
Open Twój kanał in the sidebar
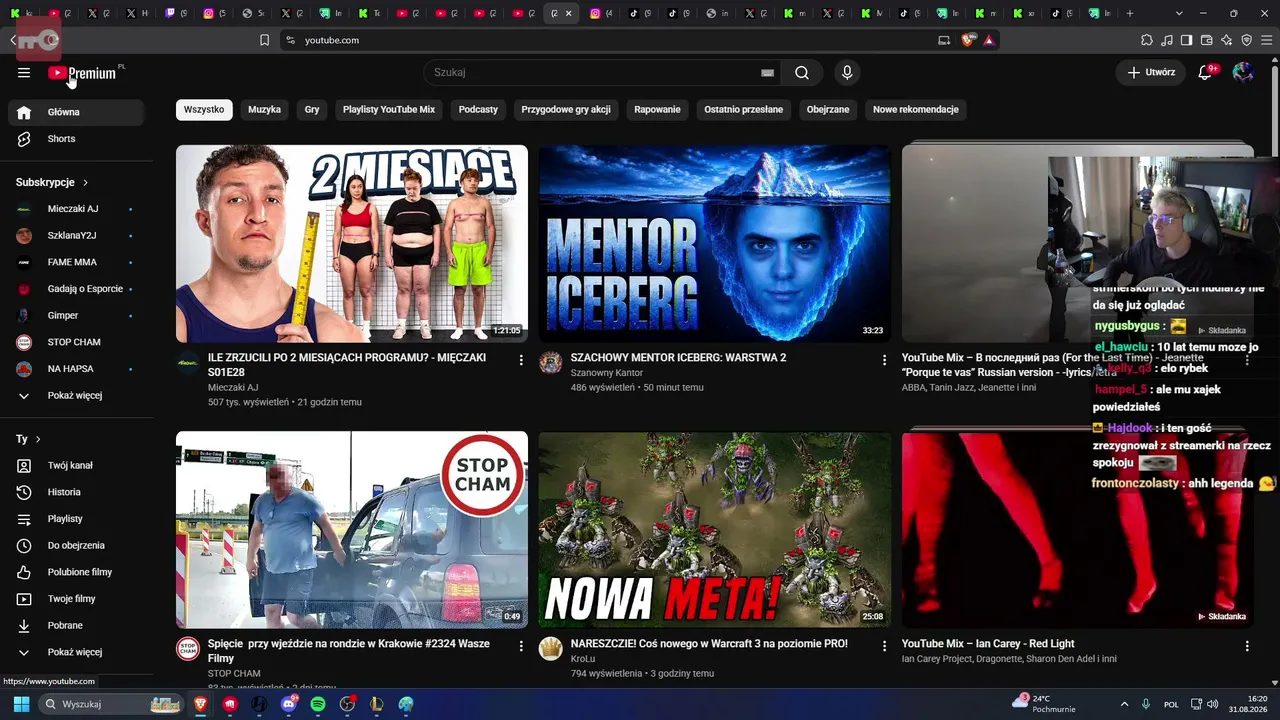click(x=76, y=465)
